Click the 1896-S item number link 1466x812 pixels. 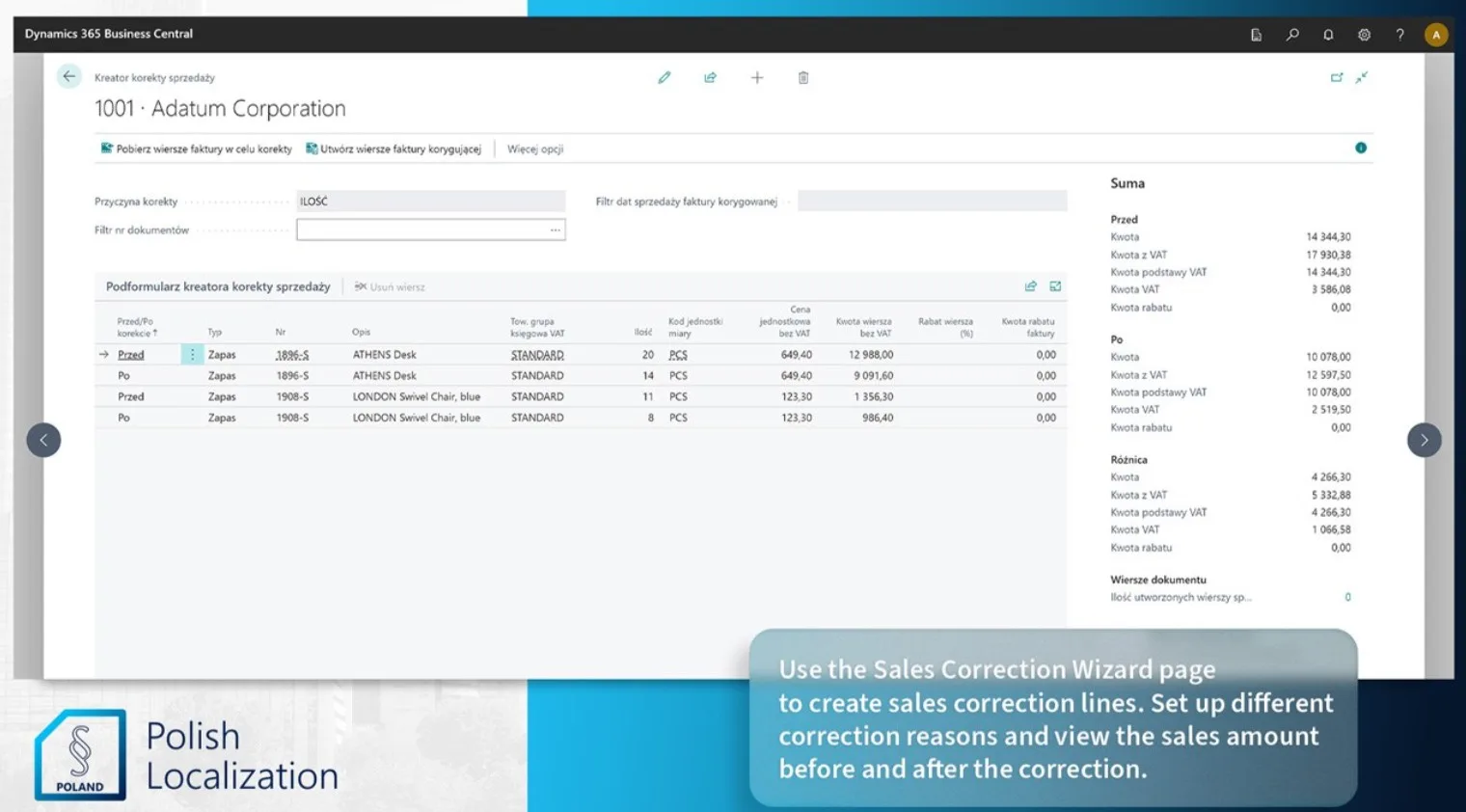point(292,355)
